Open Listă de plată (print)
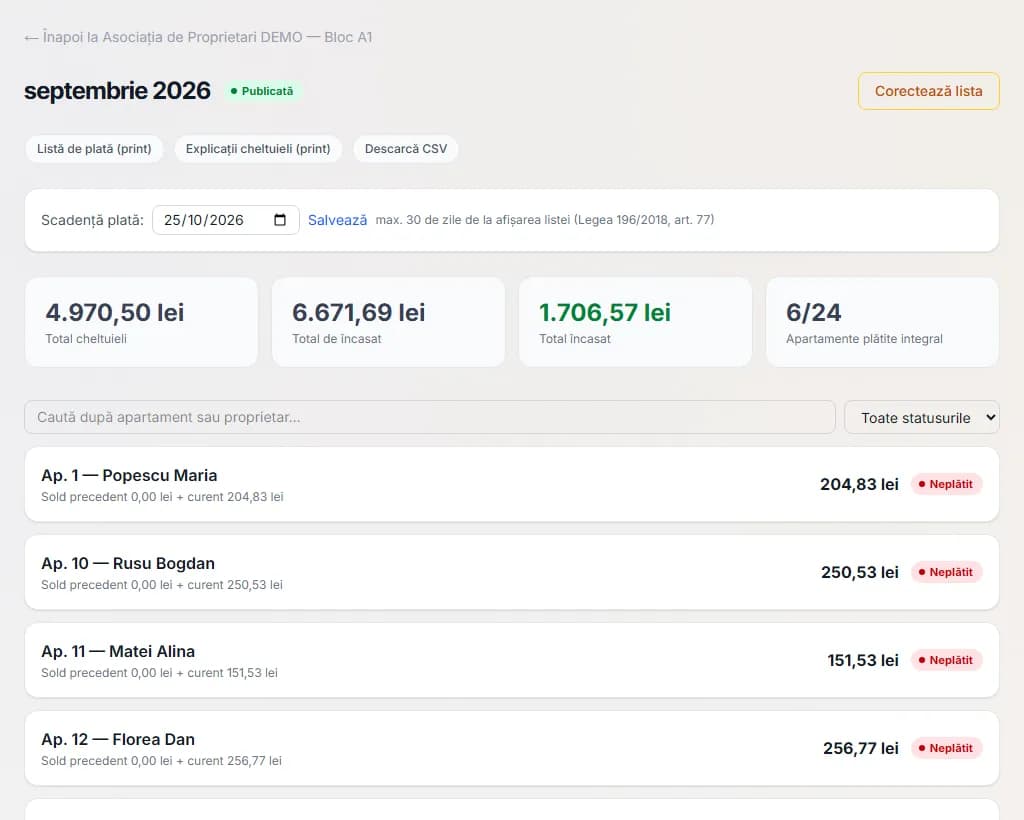1024x820 pixels. click(94, 149)
